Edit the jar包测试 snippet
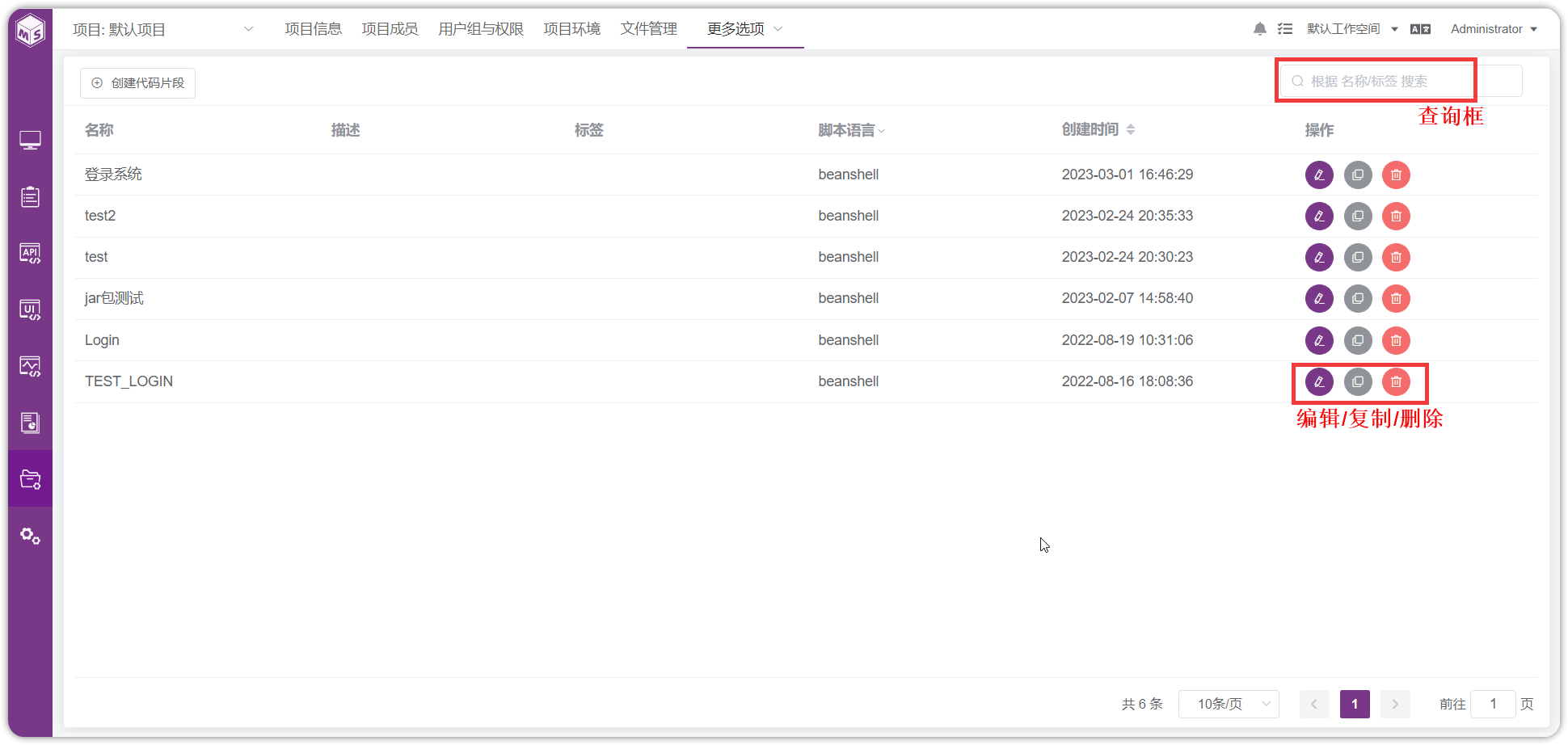 (1319, 298)
